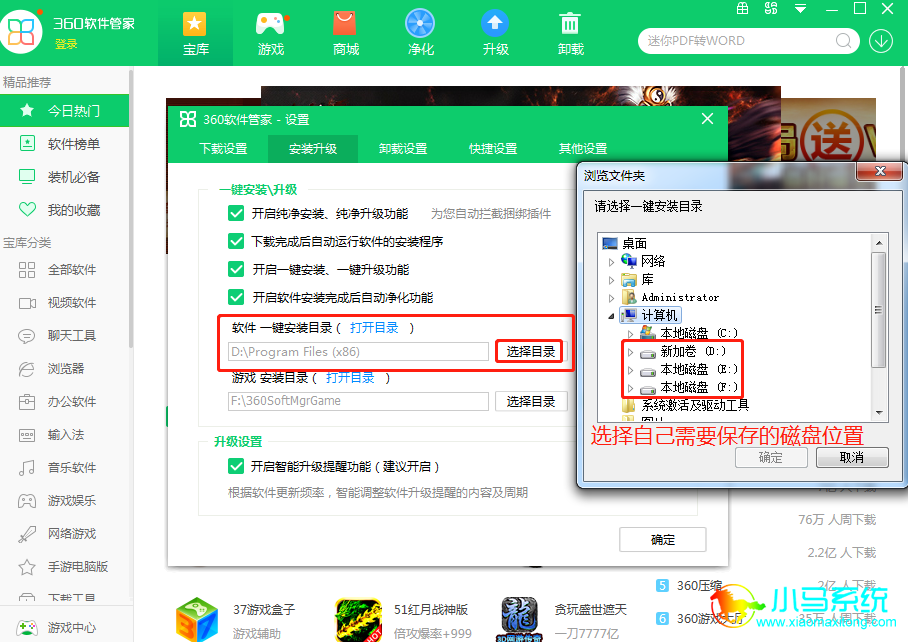Switch to 卸载设置 tab

tap(403, 149)
